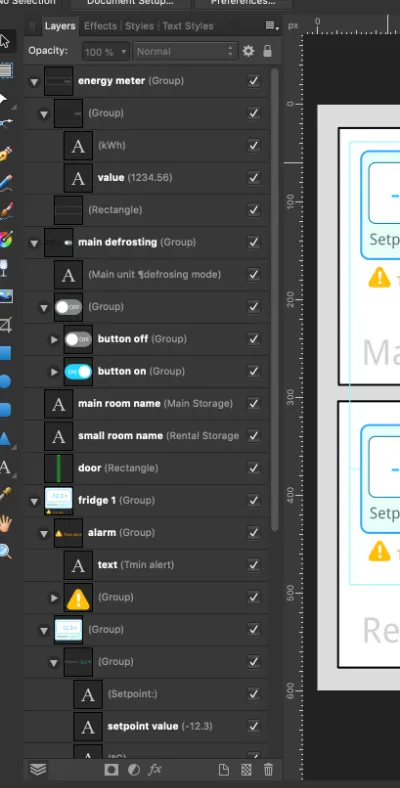Switch to the Effects tab
Viewport: 400px width, 788px height.
click(100, 26)
